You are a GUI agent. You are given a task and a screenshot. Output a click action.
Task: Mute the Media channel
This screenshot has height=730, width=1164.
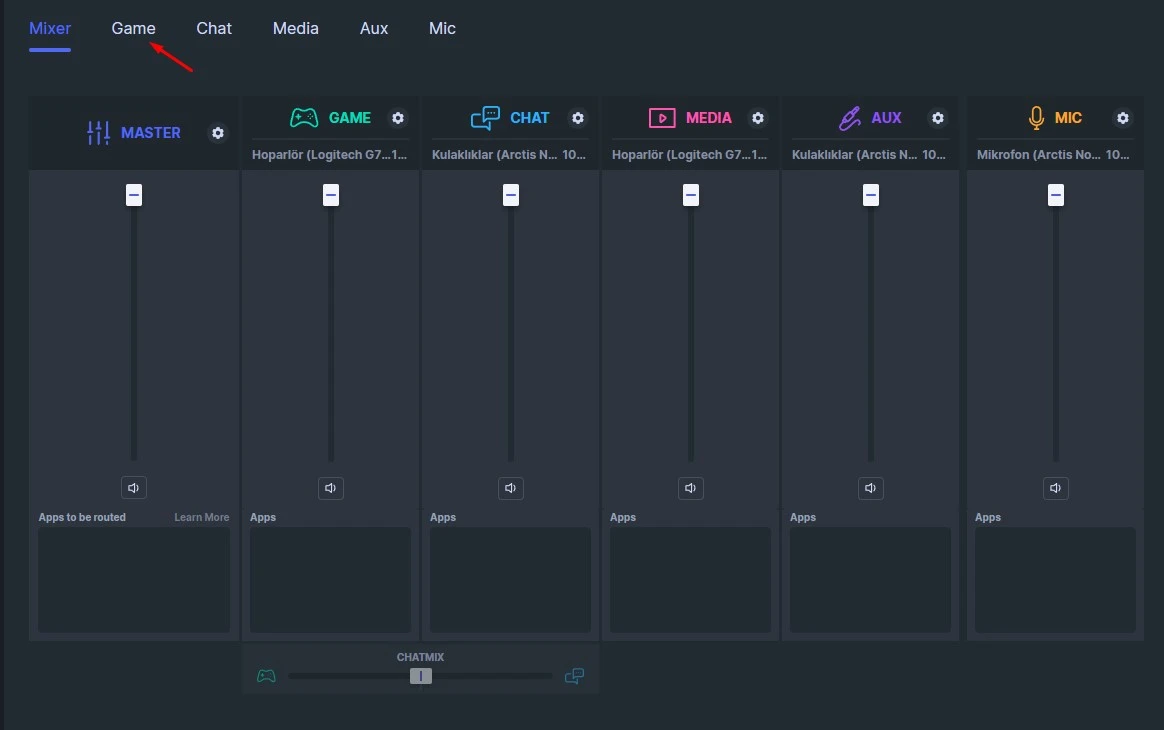690,488
